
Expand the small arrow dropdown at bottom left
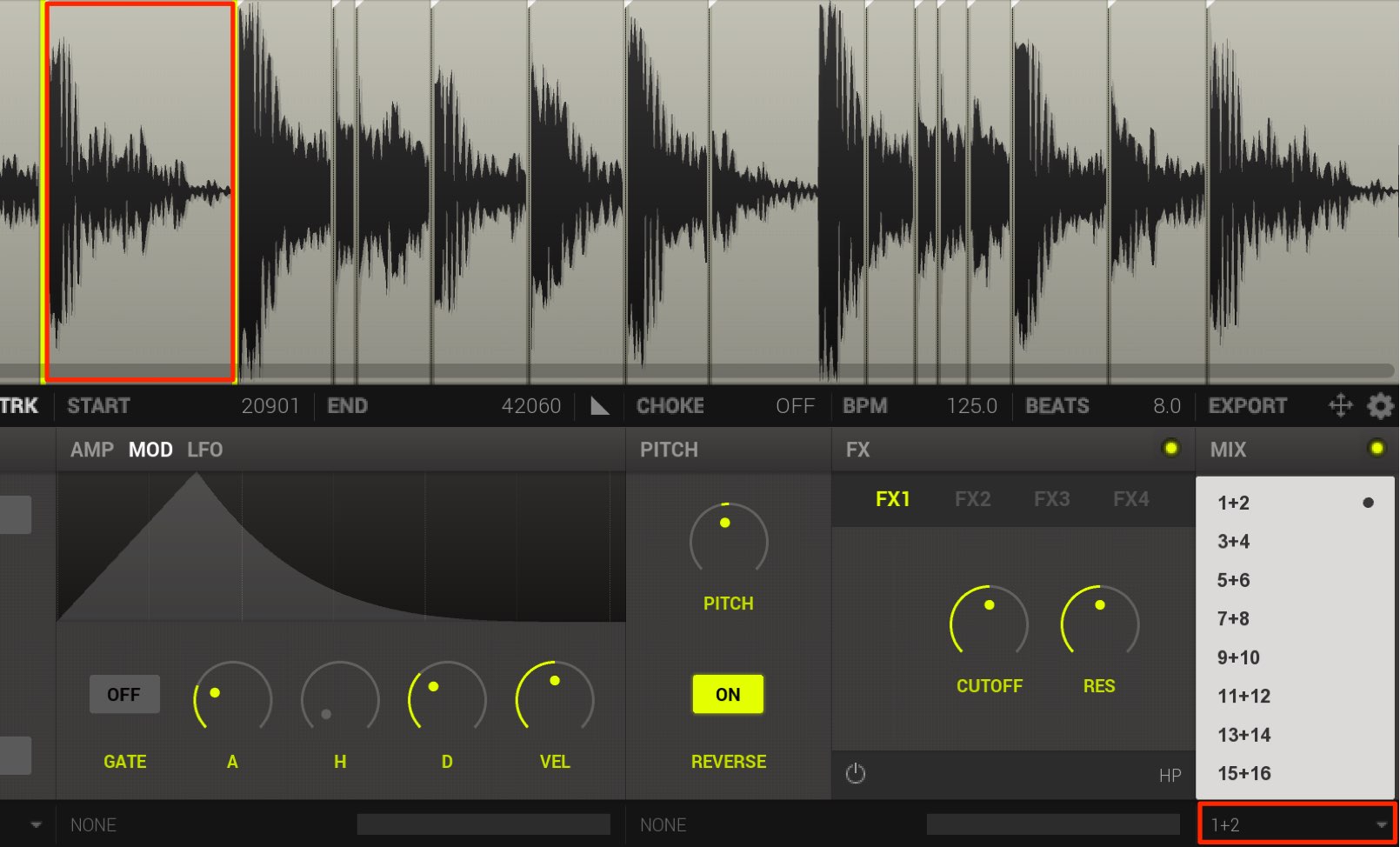pos(36,824)
